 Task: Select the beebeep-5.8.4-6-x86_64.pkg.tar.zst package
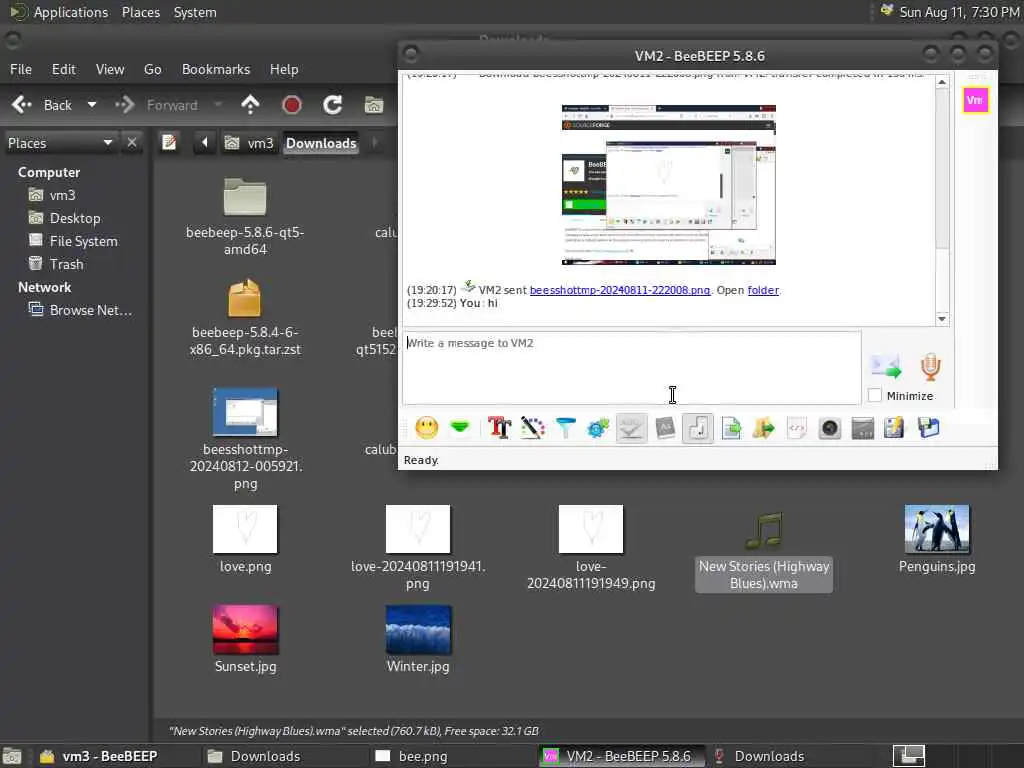(x=245, y=318)
